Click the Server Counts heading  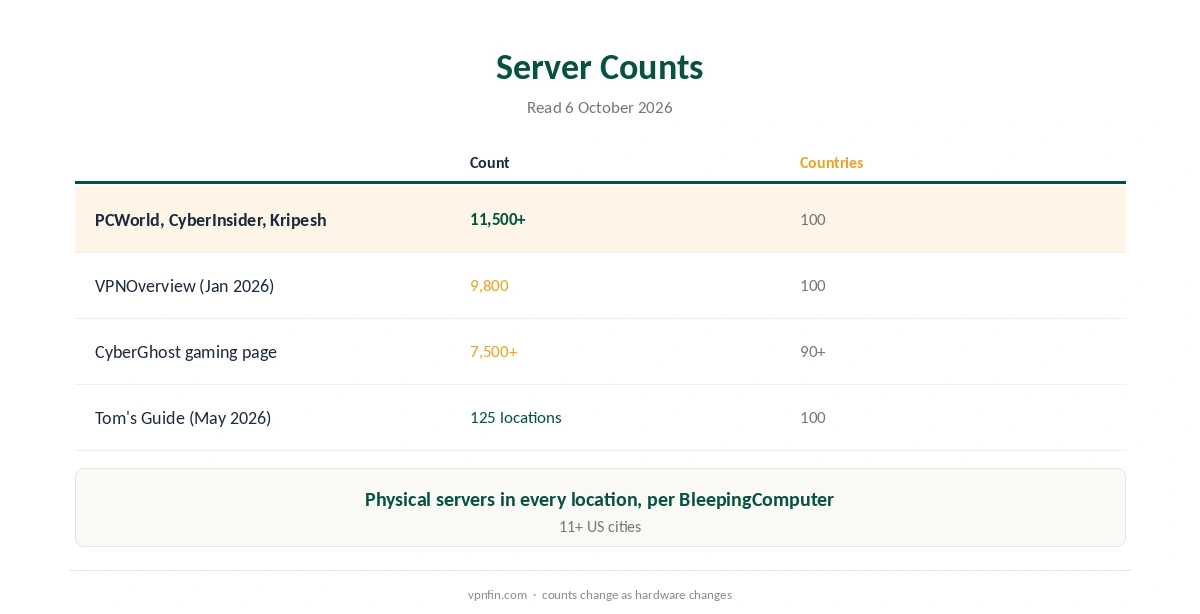click(x=599, y=67)
